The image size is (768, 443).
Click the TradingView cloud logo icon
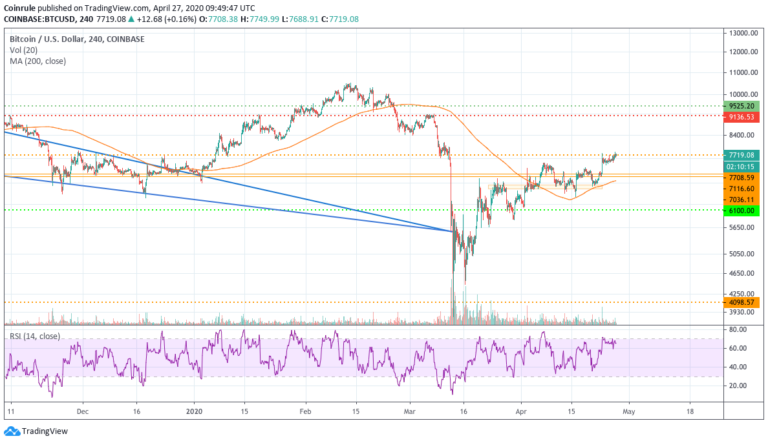pos(12,431)
